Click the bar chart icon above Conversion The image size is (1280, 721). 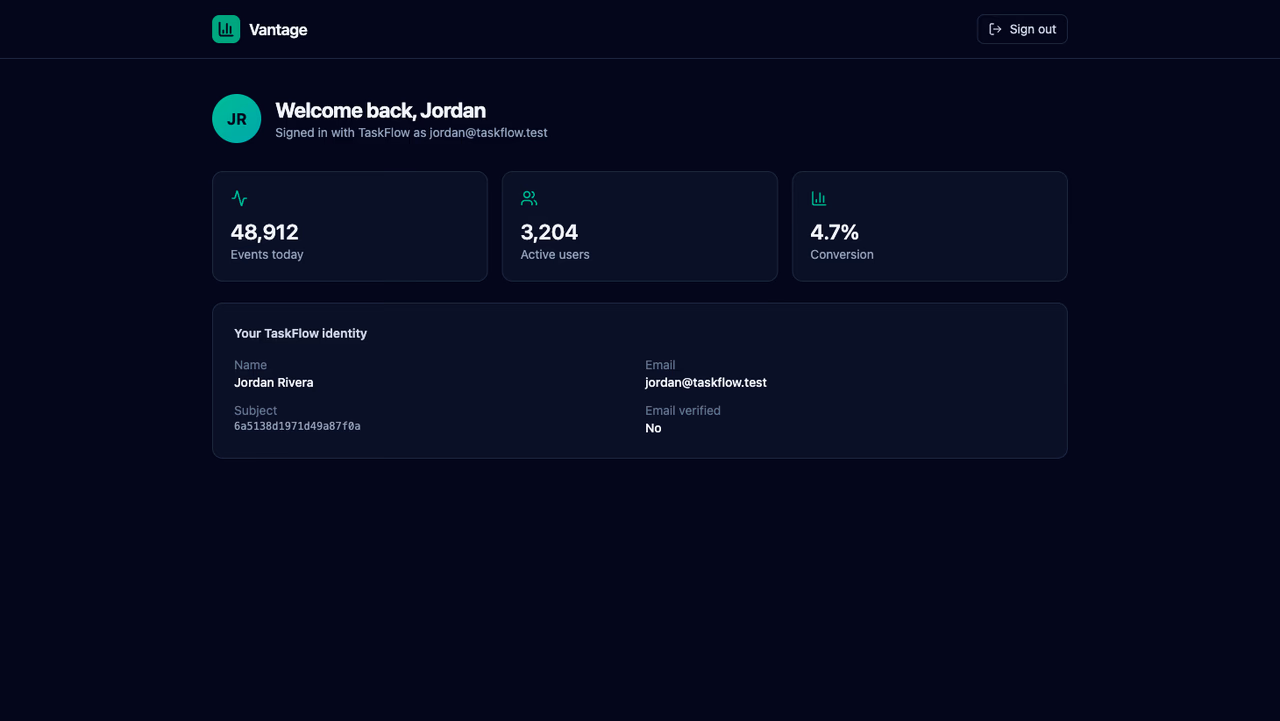tap(819, 198)
